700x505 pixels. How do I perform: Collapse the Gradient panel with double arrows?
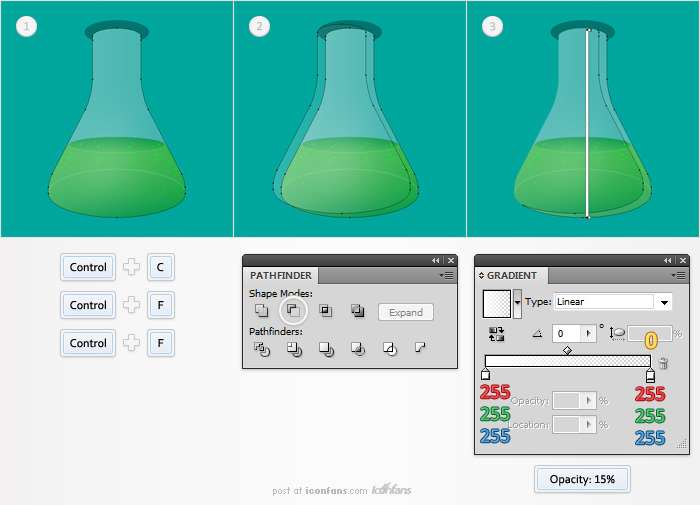[x=667, y=260]
